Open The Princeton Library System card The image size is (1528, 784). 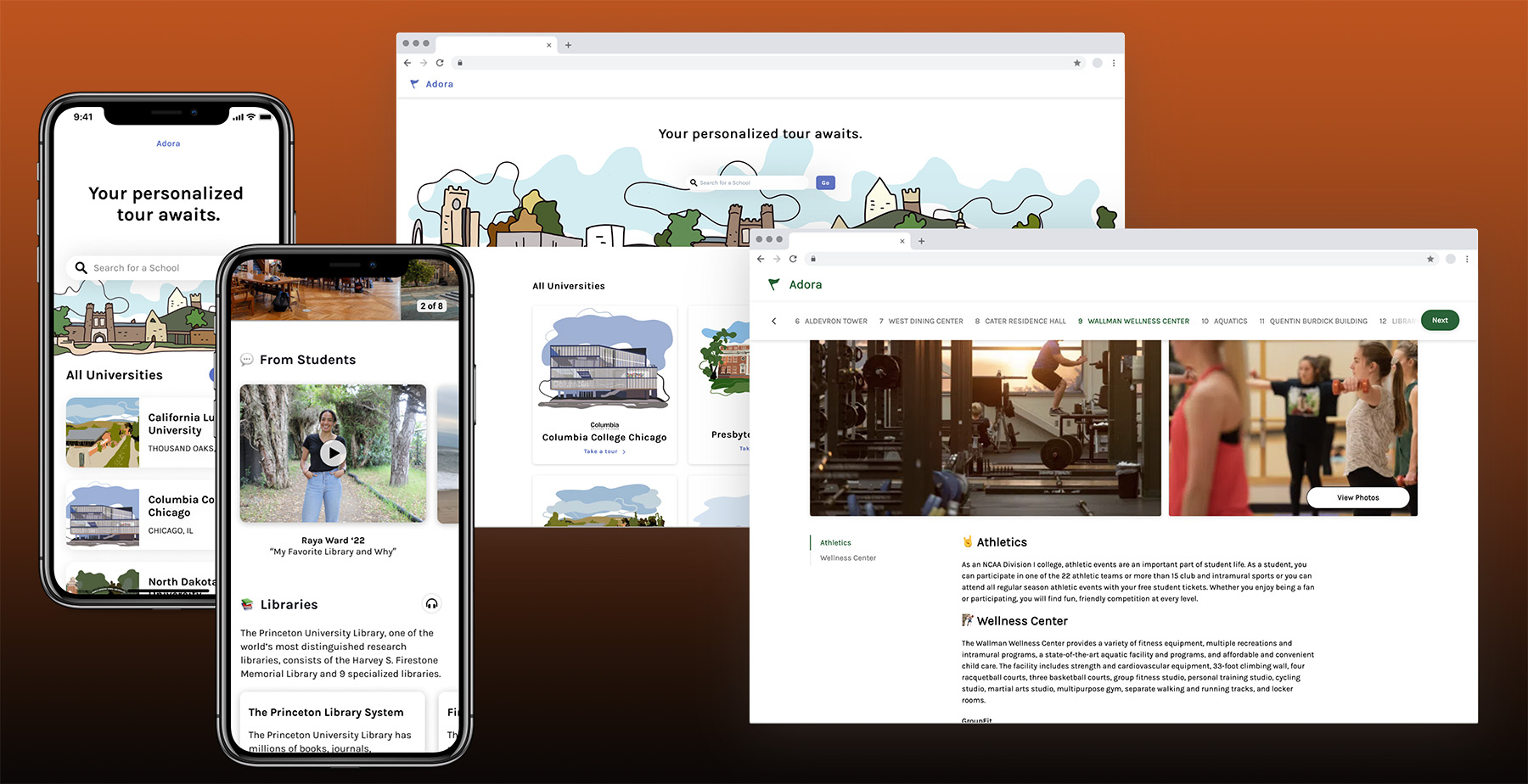[x=333, y=722]
